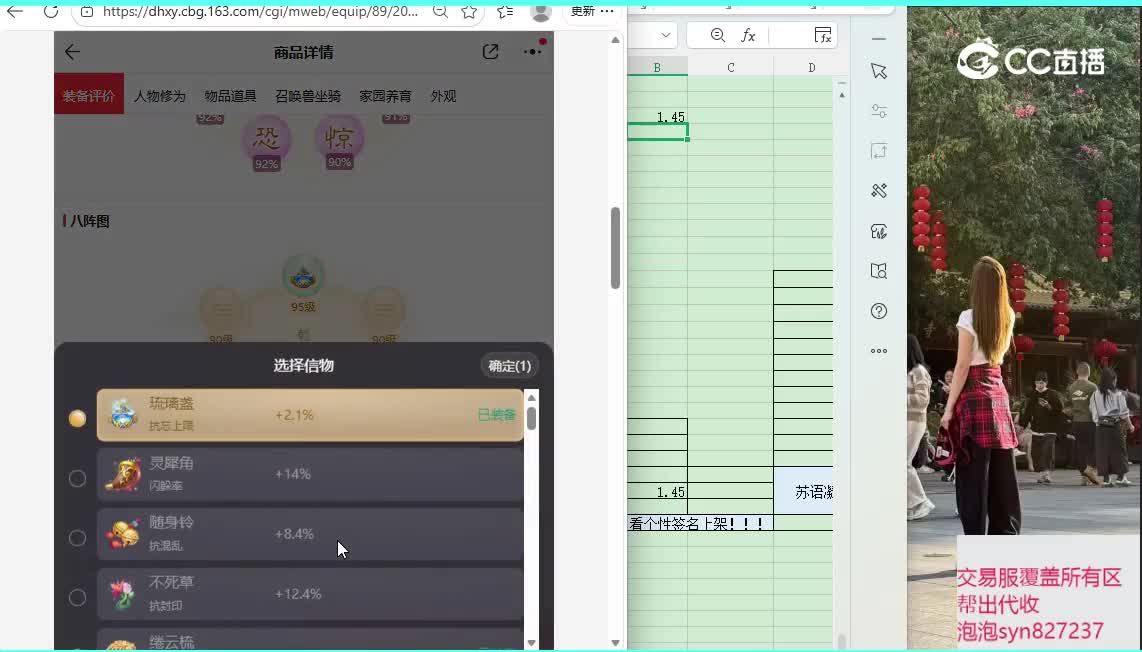Click the 恐 92% badge

(267, 141)
